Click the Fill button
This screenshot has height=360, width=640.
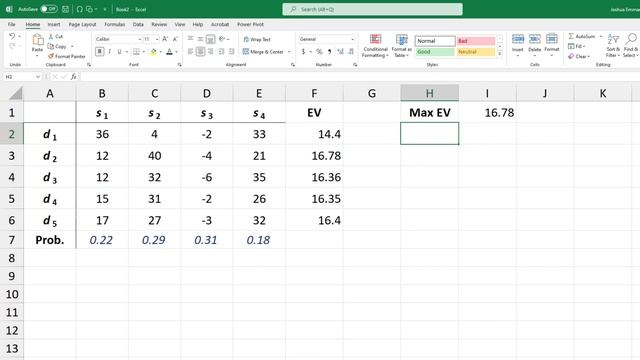(x=576, y=46)
